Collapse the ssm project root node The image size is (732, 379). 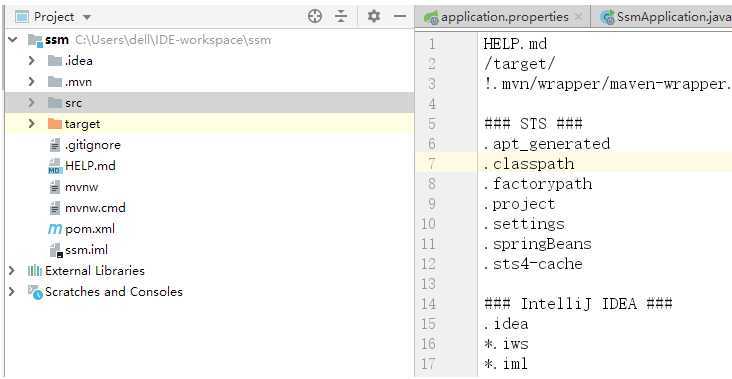pyautogui.click(x=13, y=40)
